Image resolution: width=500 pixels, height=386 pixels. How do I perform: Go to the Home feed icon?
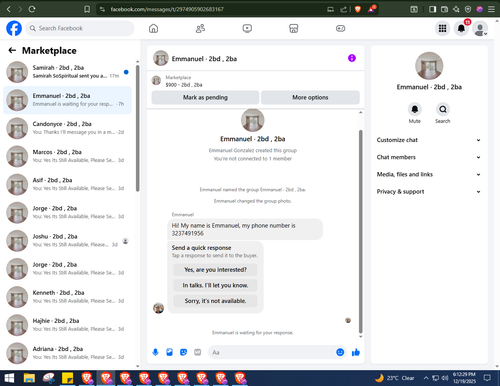(153, 29)
